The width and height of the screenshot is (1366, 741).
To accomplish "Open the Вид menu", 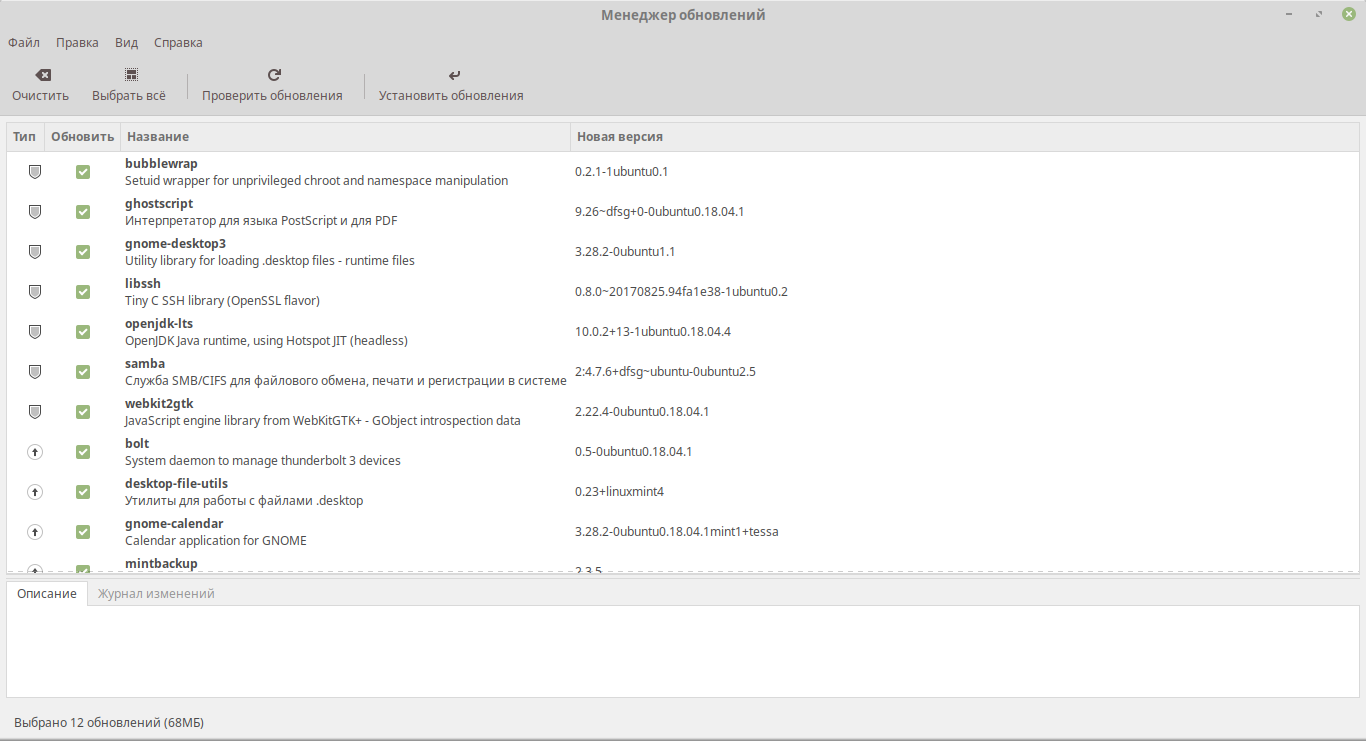I will pos(126,42).
